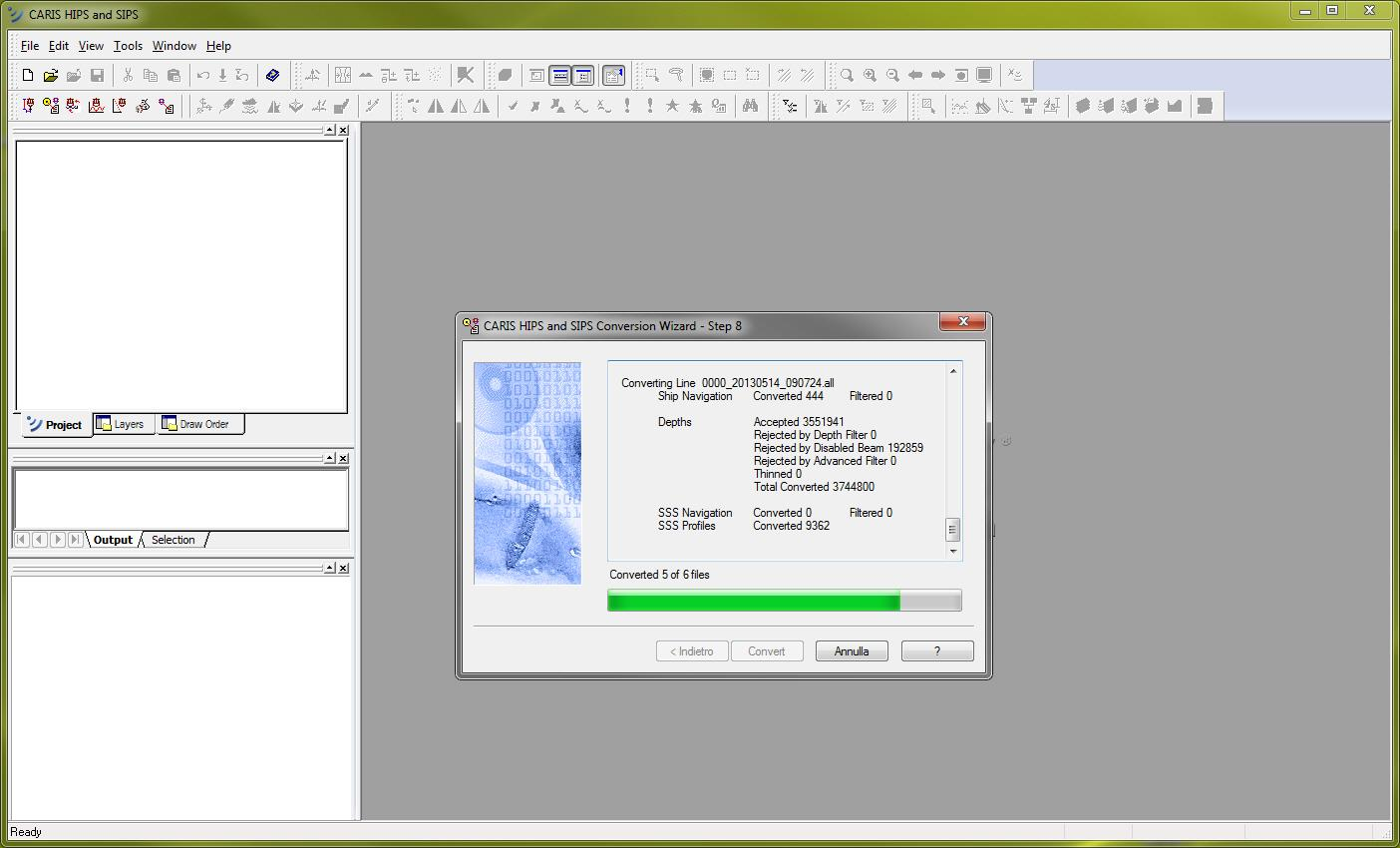
Task: Click the Zoom In magnifier icon
Action: (870, 75)
